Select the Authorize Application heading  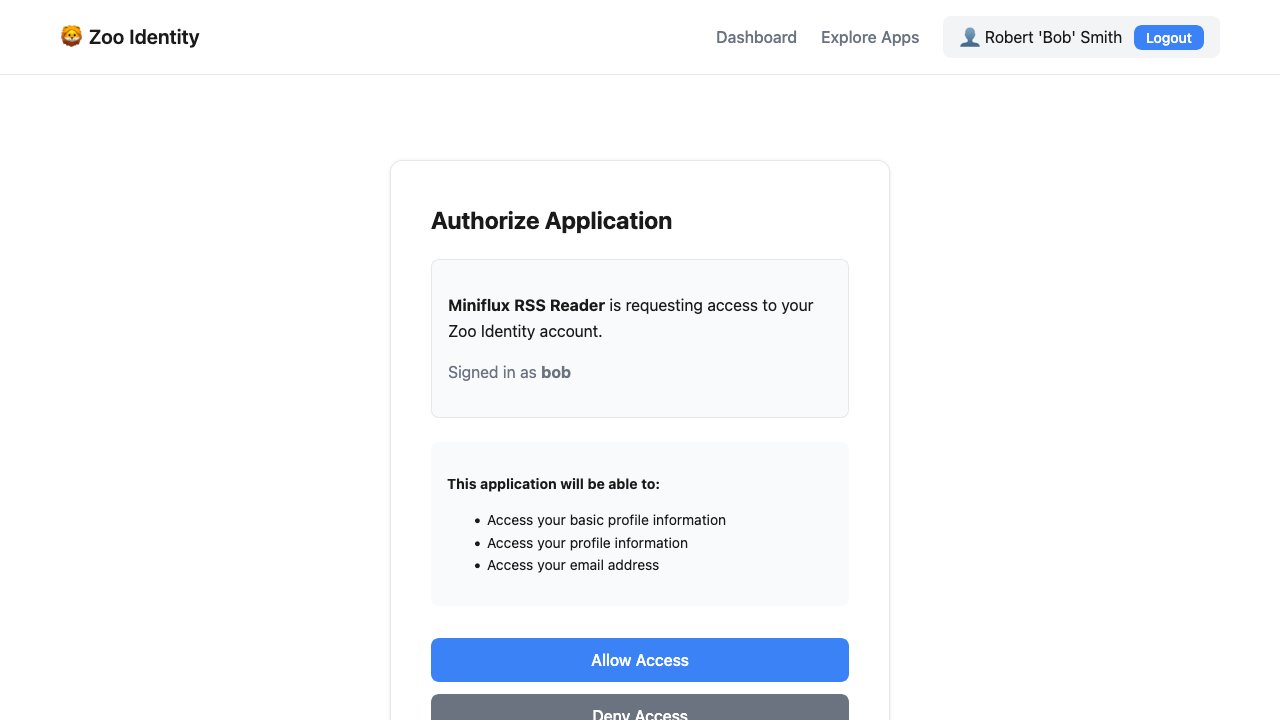[551, 221]
